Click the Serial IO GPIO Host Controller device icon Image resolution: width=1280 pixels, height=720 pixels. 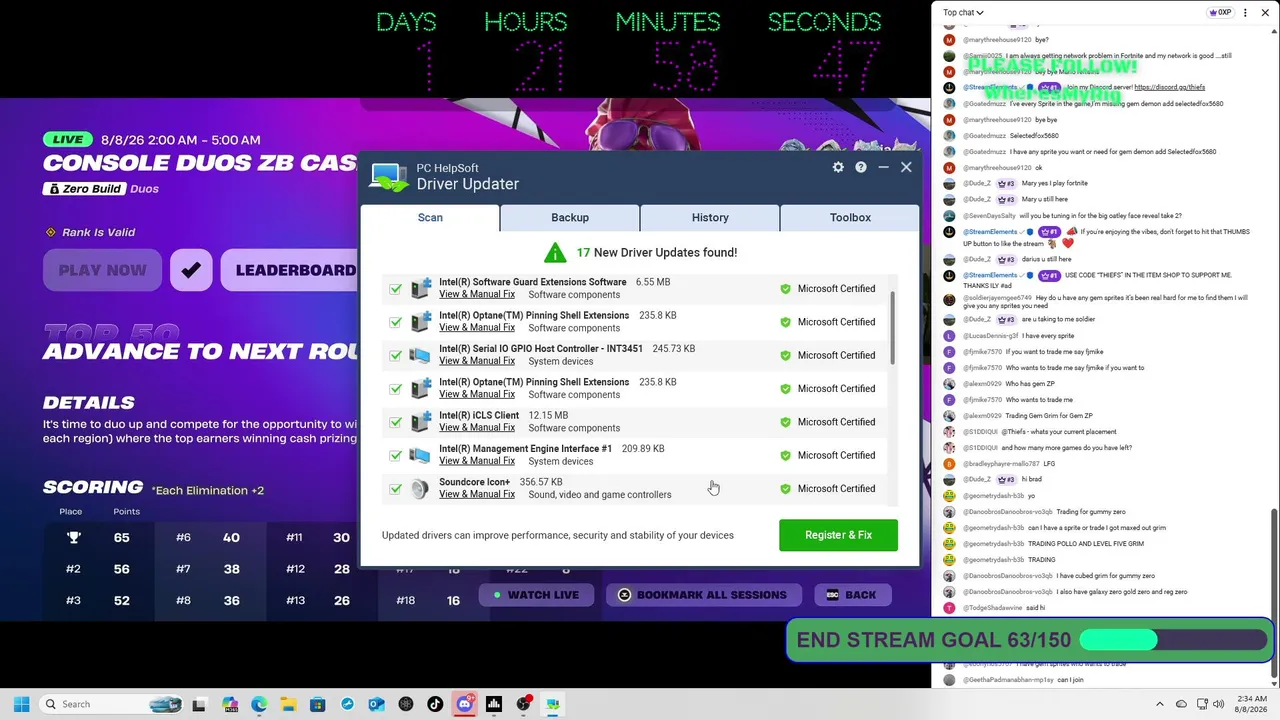pyautogui.click(x=420, y=355)
